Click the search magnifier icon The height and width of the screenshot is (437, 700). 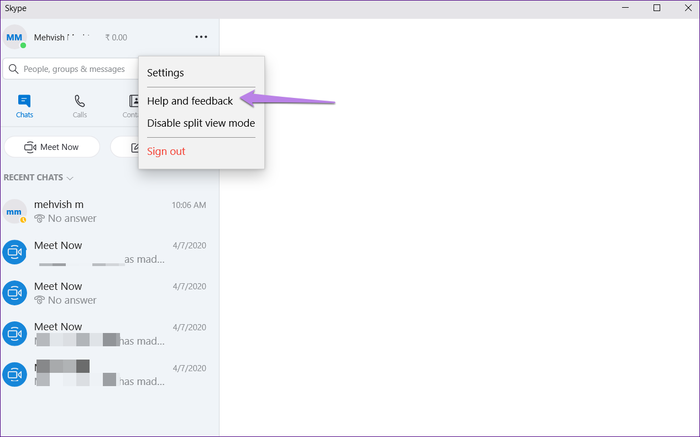pyautogui.click(x=13, y=69)
